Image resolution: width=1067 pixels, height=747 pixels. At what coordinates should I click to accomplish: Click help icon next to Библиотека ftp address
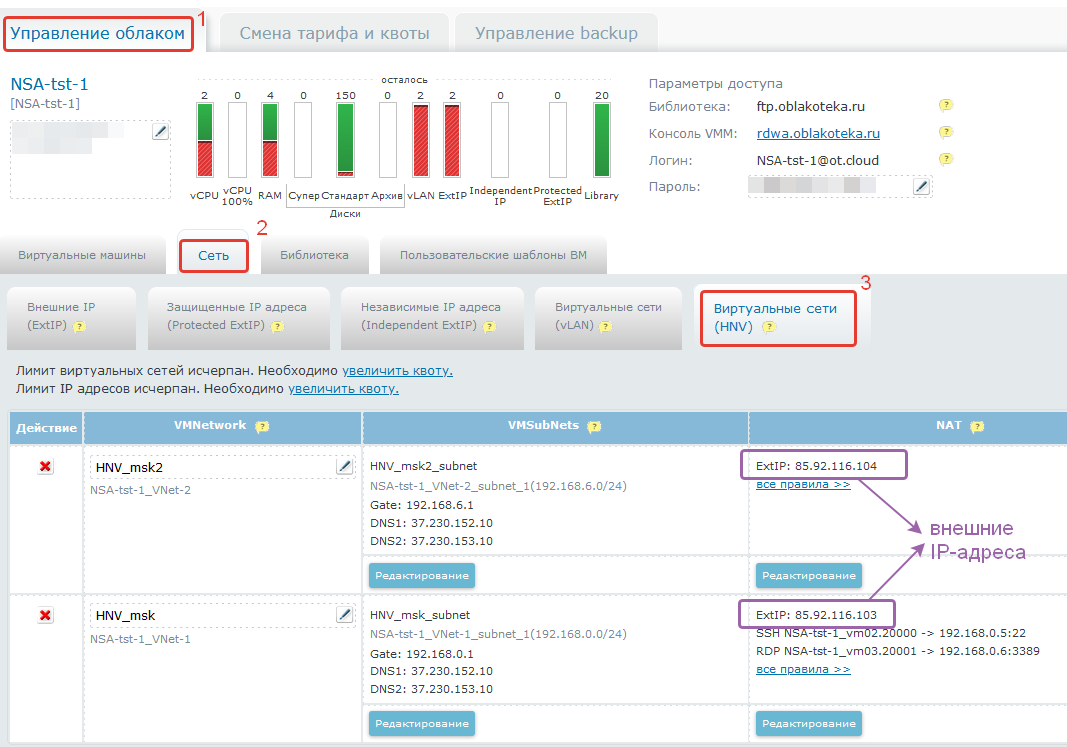[945, 105]
